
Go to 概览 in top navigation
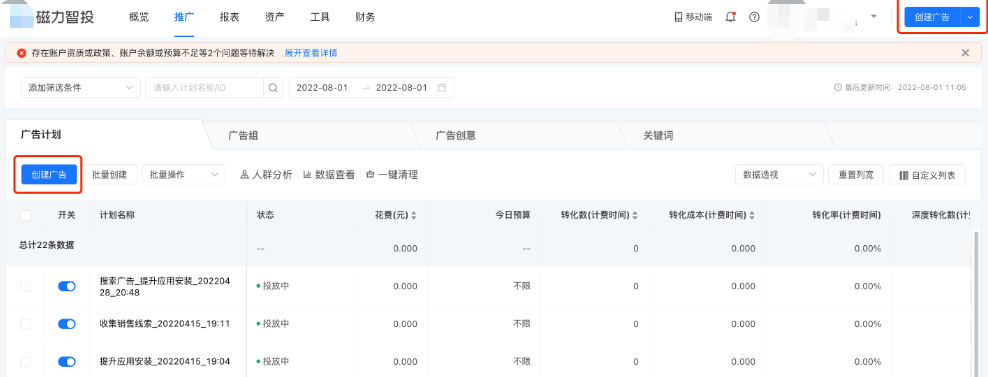pos(139,17)
